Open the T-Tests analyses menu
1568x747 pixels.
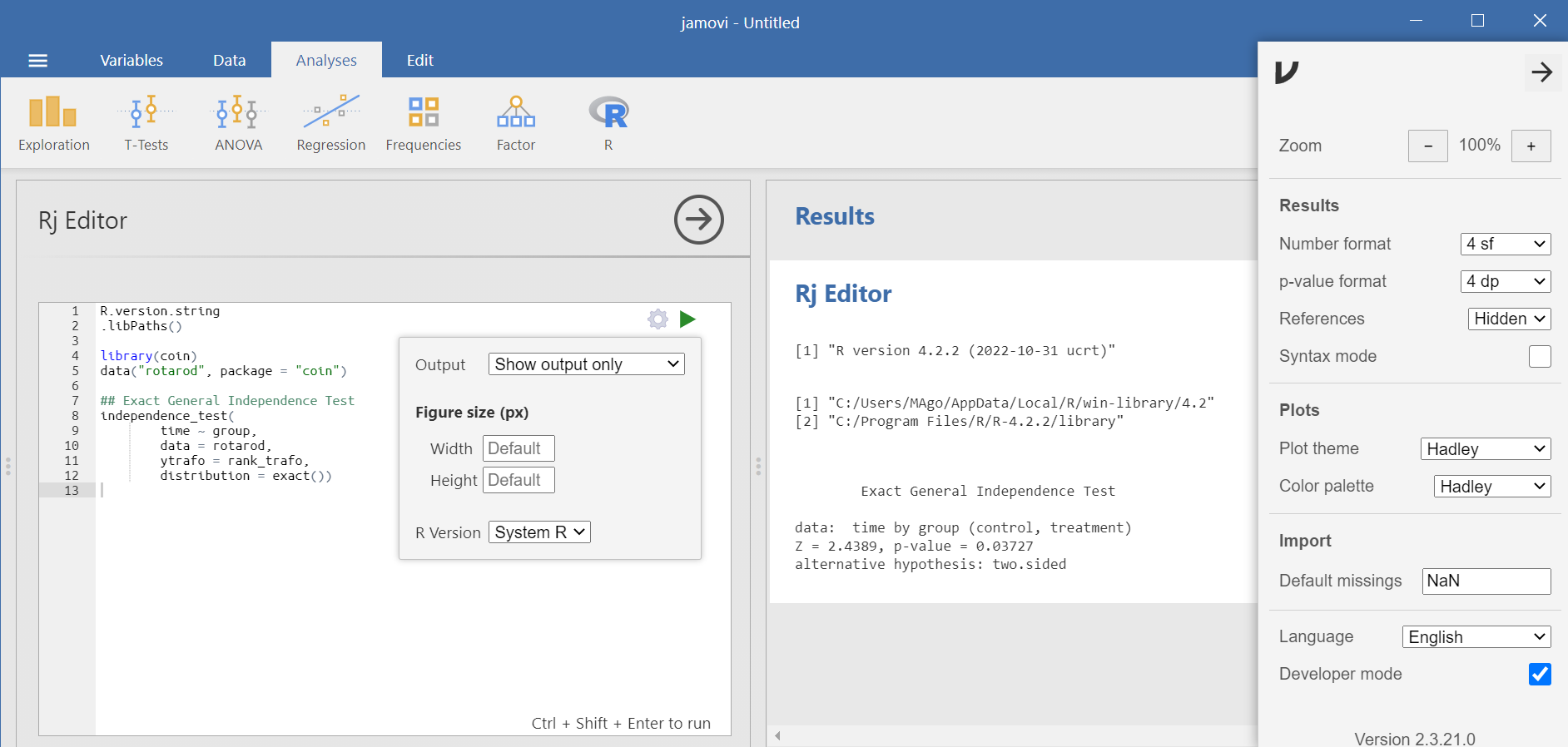coord(146,124)
